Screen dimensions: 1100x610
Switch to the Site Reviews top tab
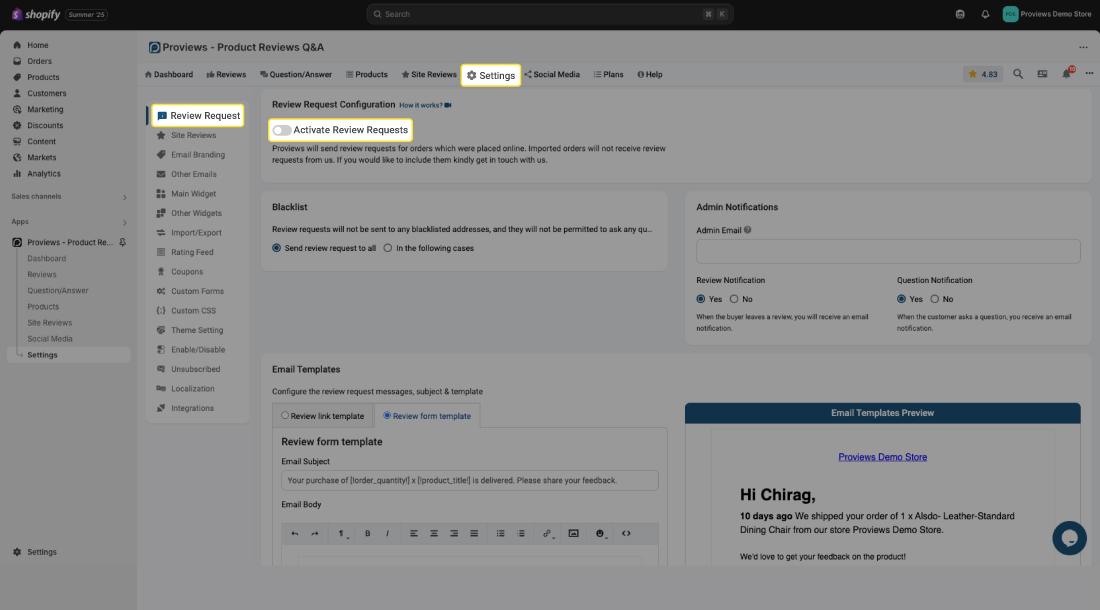429,74
